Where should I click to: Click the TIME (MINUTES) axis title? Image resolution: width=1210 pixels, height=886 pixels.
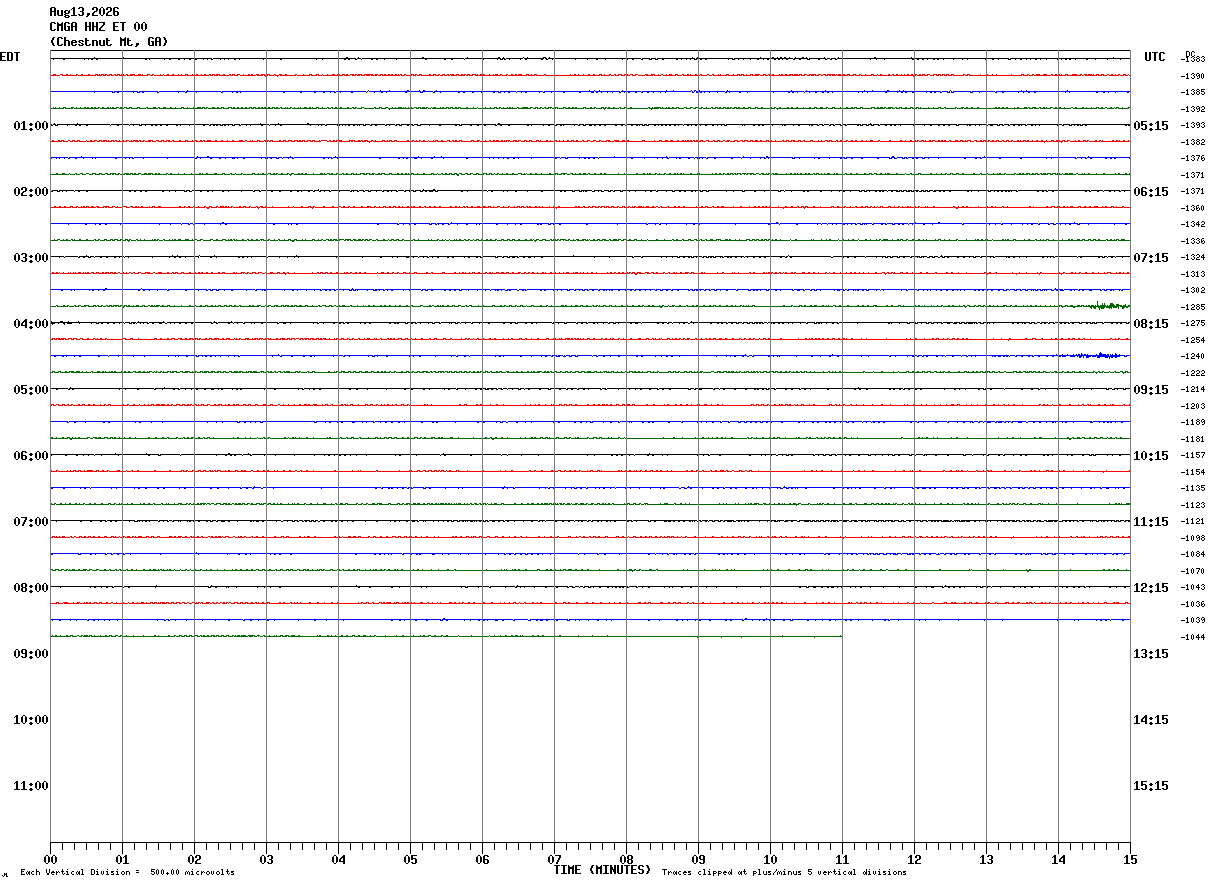[x=602, y=870]
